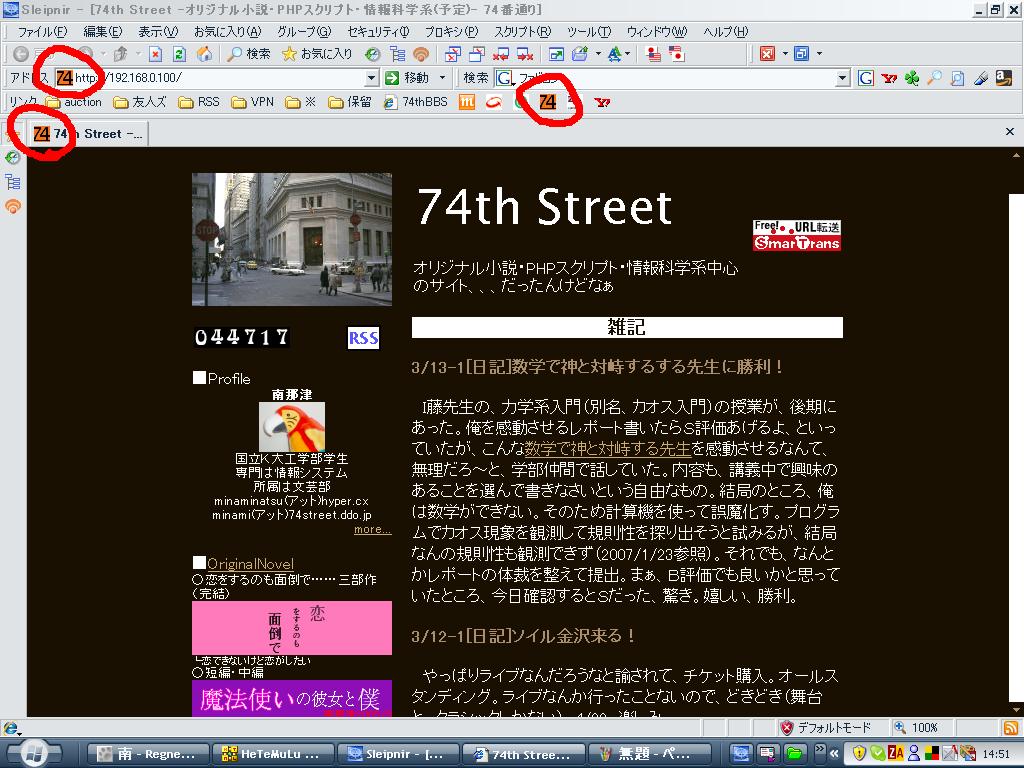1024x768 pixels.
Task: Open the RSS feed icon in the left sidebar
Action: (13, 207)
